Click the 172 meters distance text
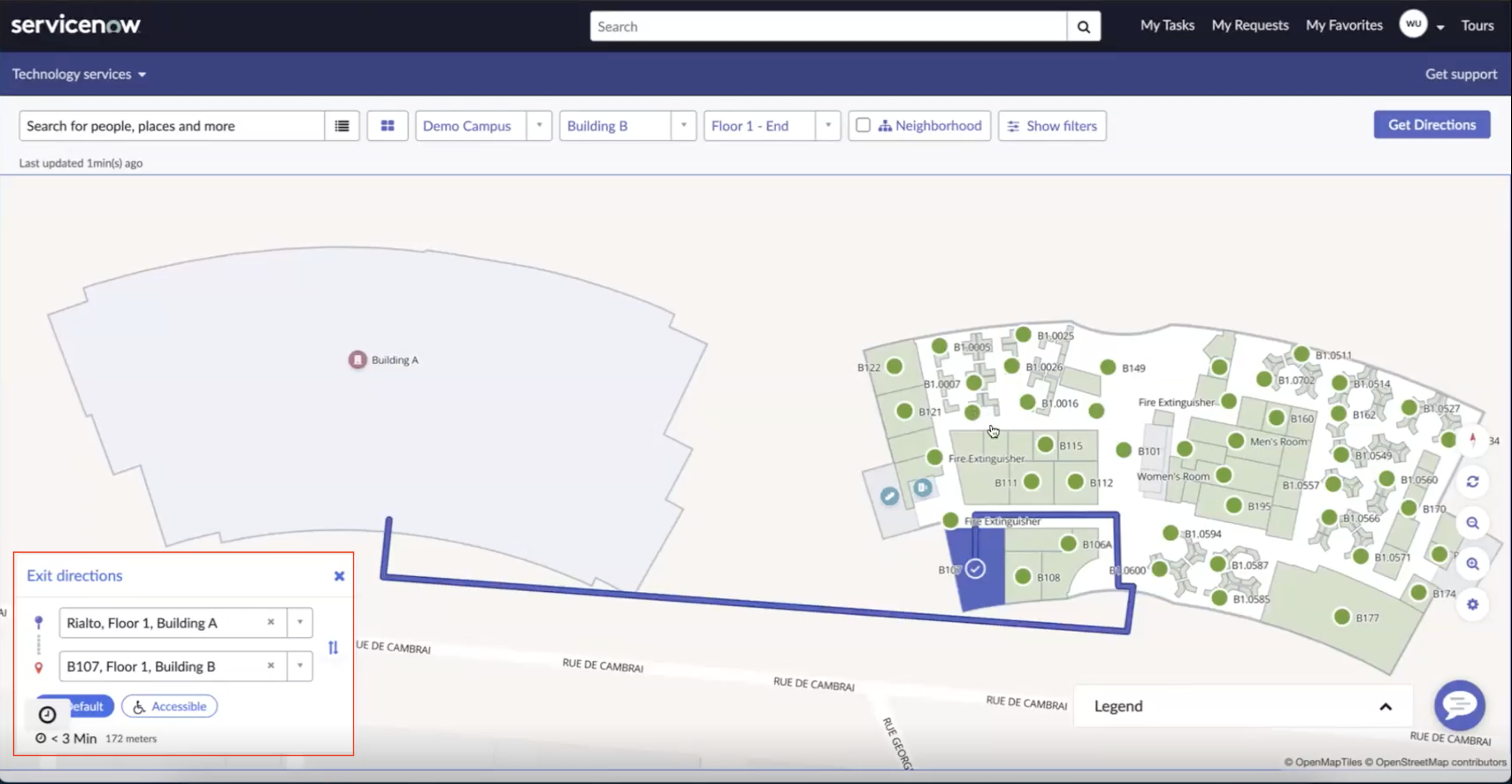This screenshot has height=784, width=1512. pos(131,738)
